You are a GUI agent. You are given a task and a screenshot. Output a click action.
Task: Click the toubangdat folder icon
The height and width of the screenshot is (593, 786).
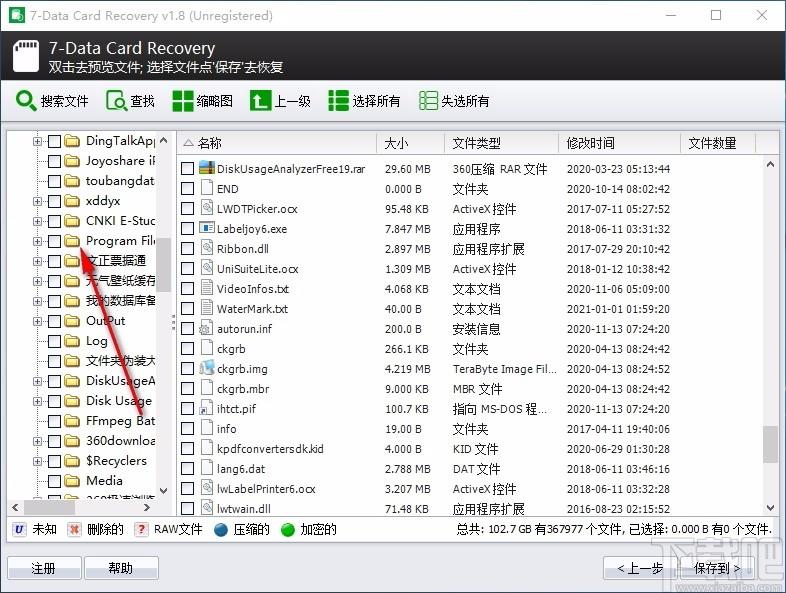click(72, 181)
